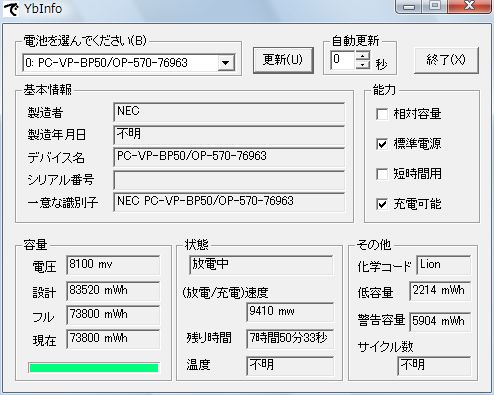Click the 残り時間 label
The height and width of the screenshot is (395, 494).
(209, 338)
